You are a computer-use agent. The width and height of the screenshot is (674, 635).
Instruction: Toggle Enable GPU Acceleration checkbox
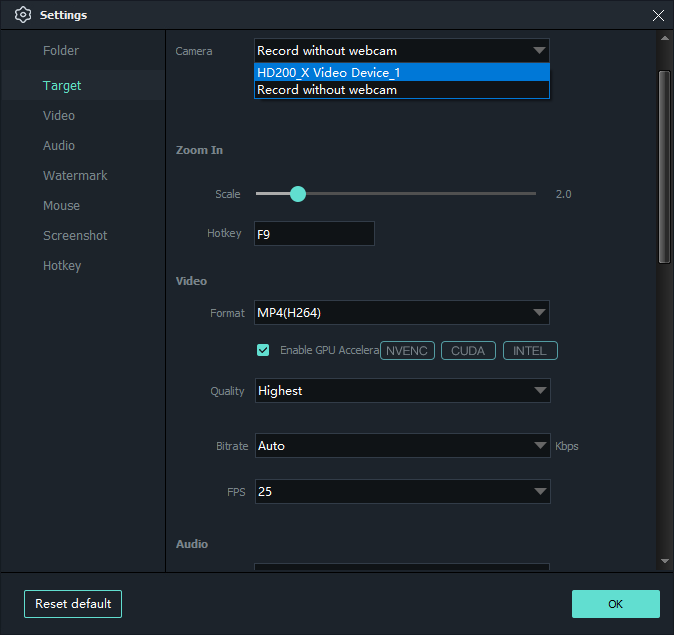pos(263,350)
